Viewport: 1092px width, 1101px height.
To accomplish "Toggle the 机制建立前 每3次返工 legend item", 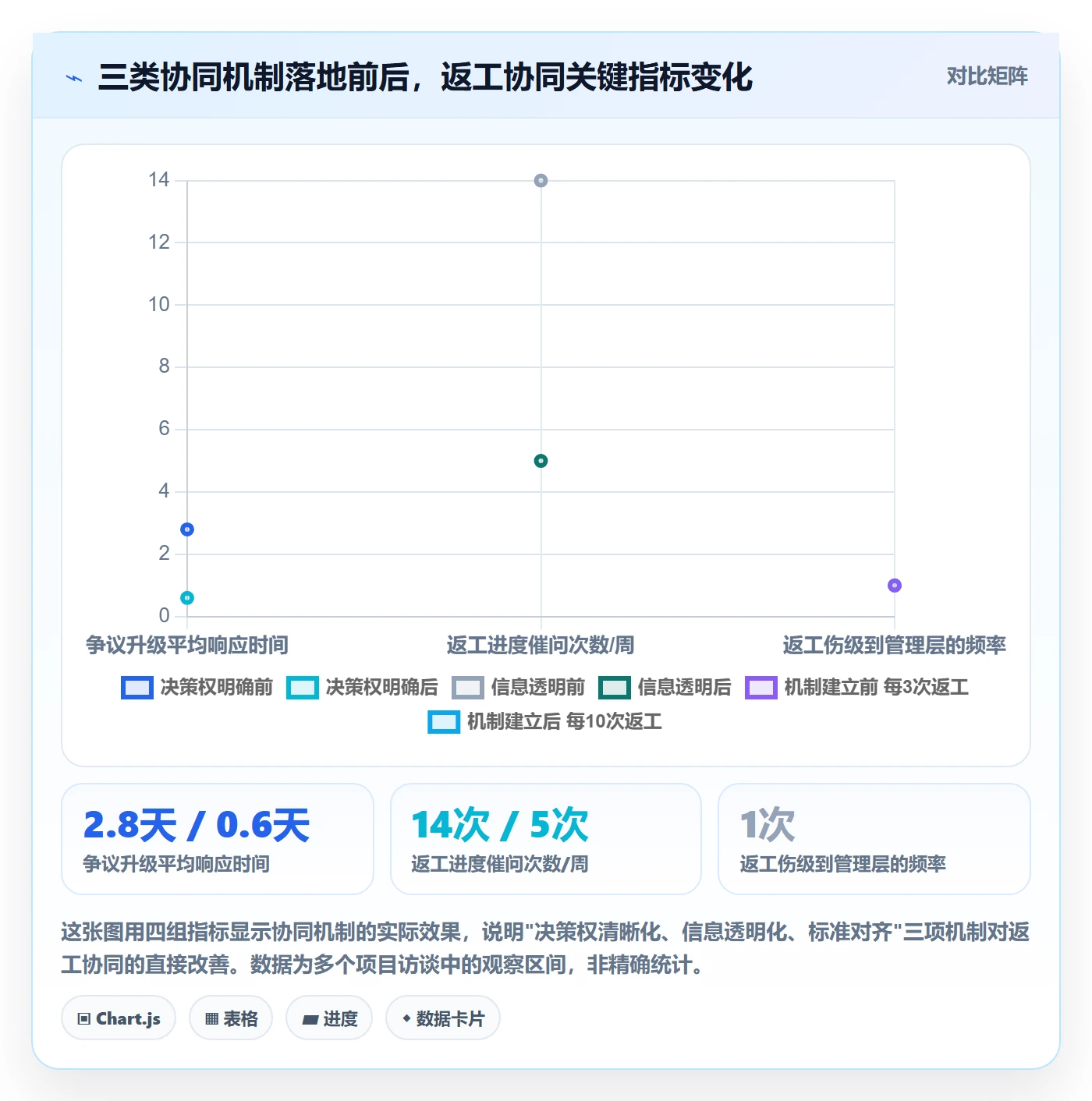I will point(857,687).
